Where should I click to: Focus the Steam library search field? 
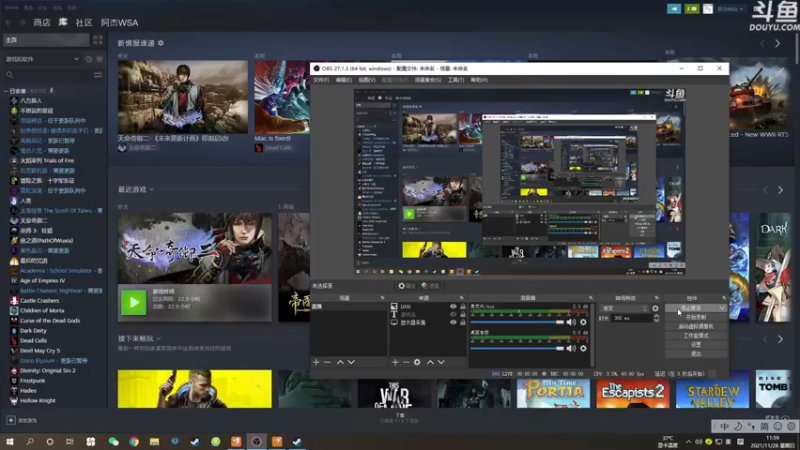tap(48, 75)
